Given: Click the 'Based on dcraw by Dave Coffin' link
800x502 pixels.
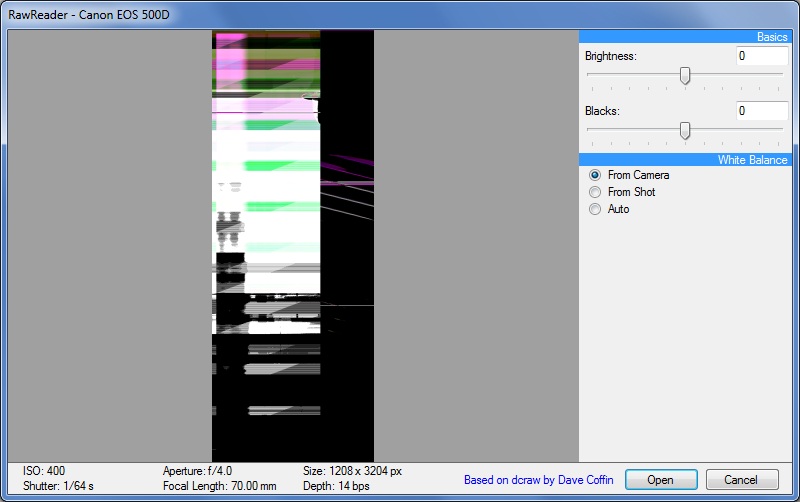Looking at the screenshot, I should [x=539, y=480].
